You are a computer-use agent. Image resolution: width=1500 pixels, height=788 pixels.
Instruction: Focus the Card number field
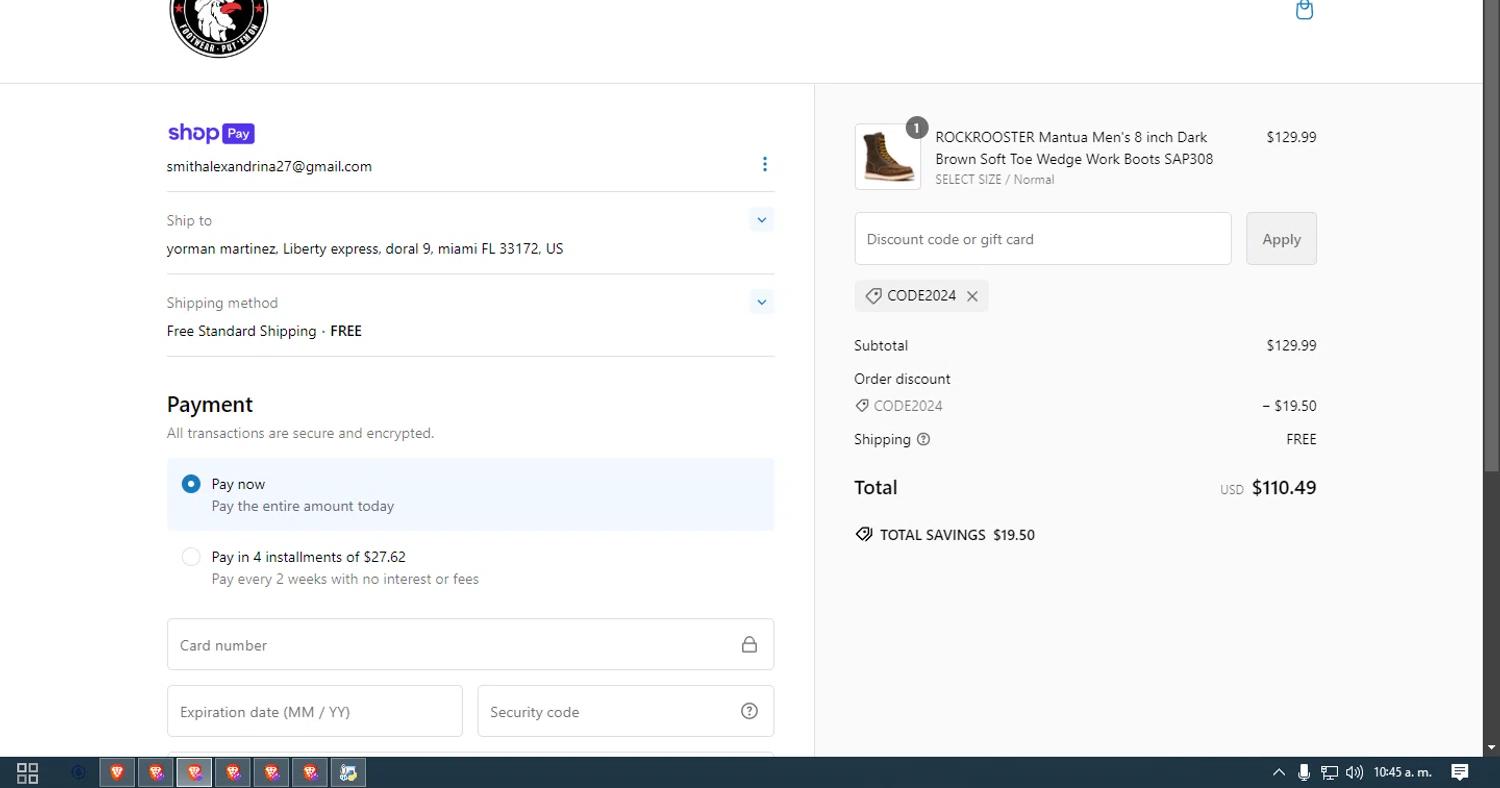[x=470, y=645]
